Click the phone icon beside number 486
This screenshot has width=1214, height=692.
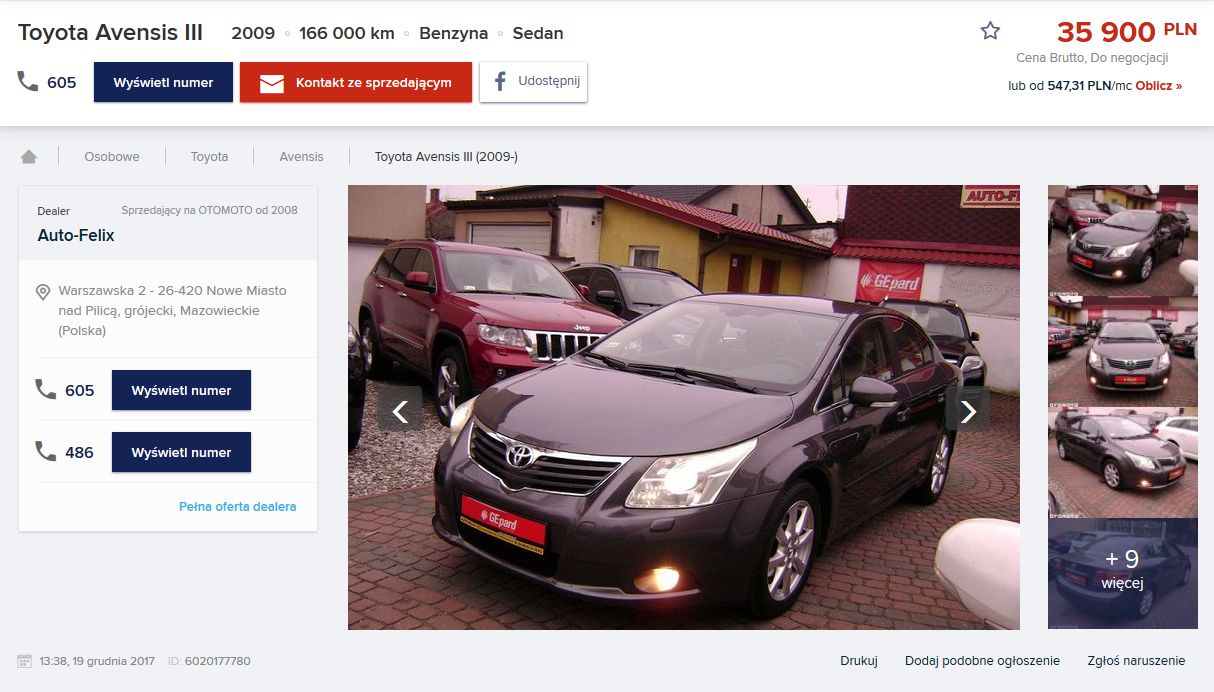coord(46,452)
